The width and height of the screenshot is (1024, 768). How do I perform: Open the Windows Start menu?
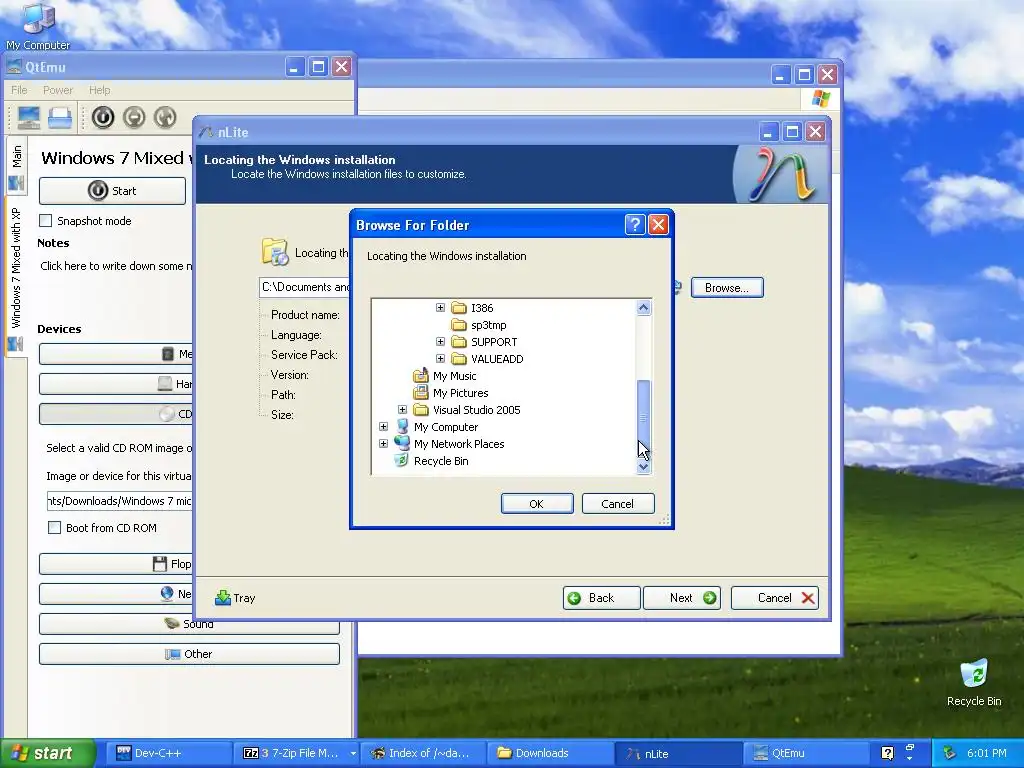47,753
